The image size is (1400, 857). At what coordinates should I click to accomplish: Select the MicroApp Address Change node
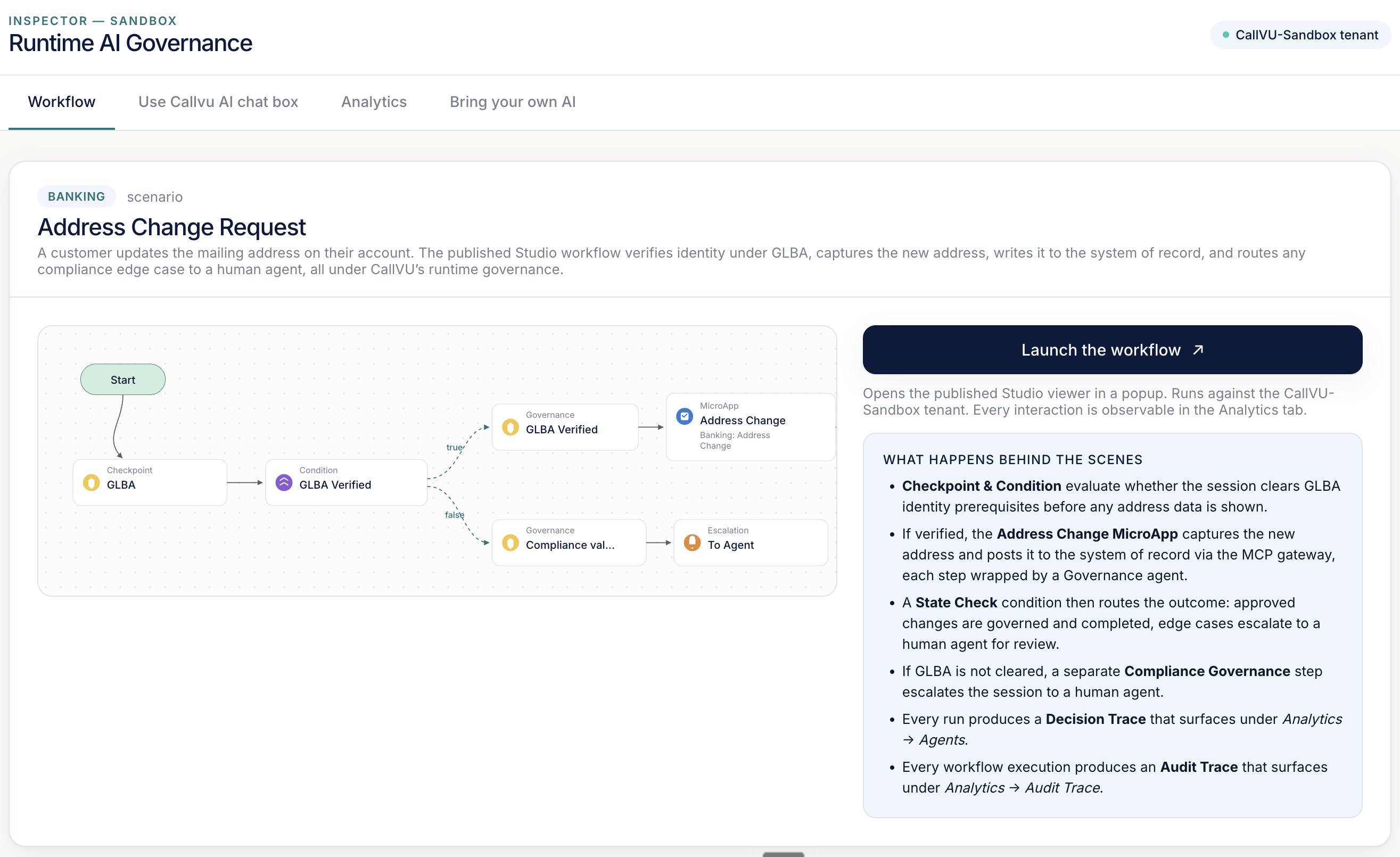pos(750,427)
